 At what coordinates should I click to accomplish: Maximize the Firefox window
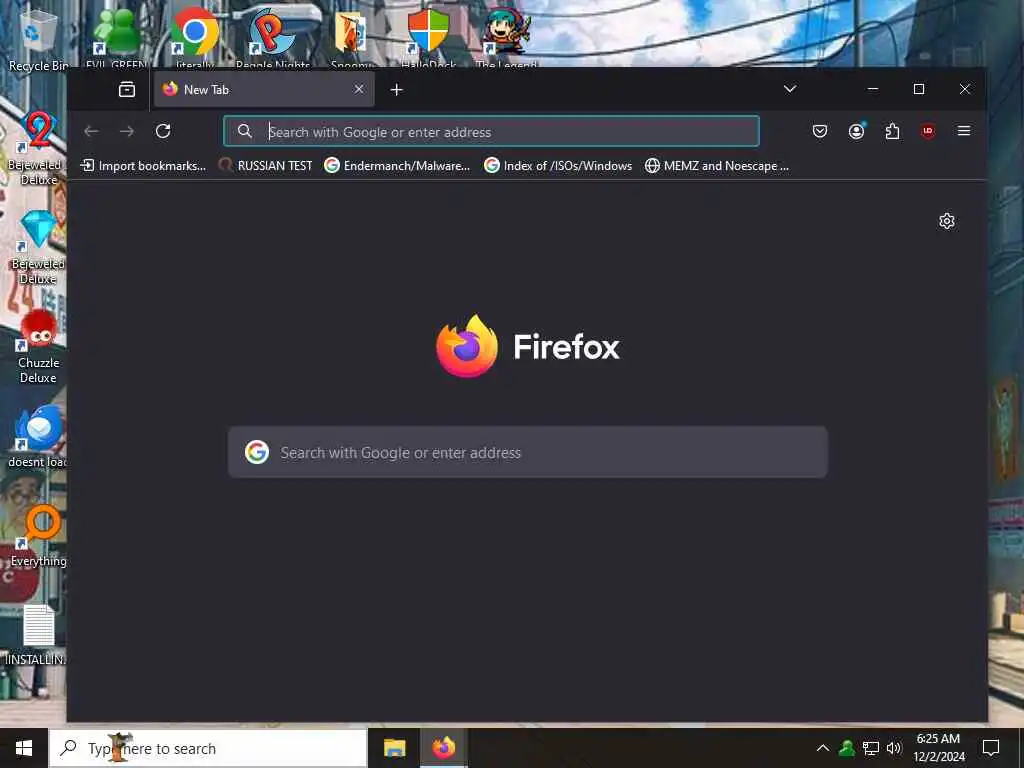[918, 89]
